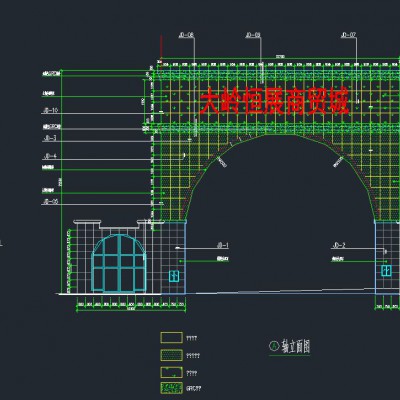Click the JD-3 callout label

[x=50, y=138]
